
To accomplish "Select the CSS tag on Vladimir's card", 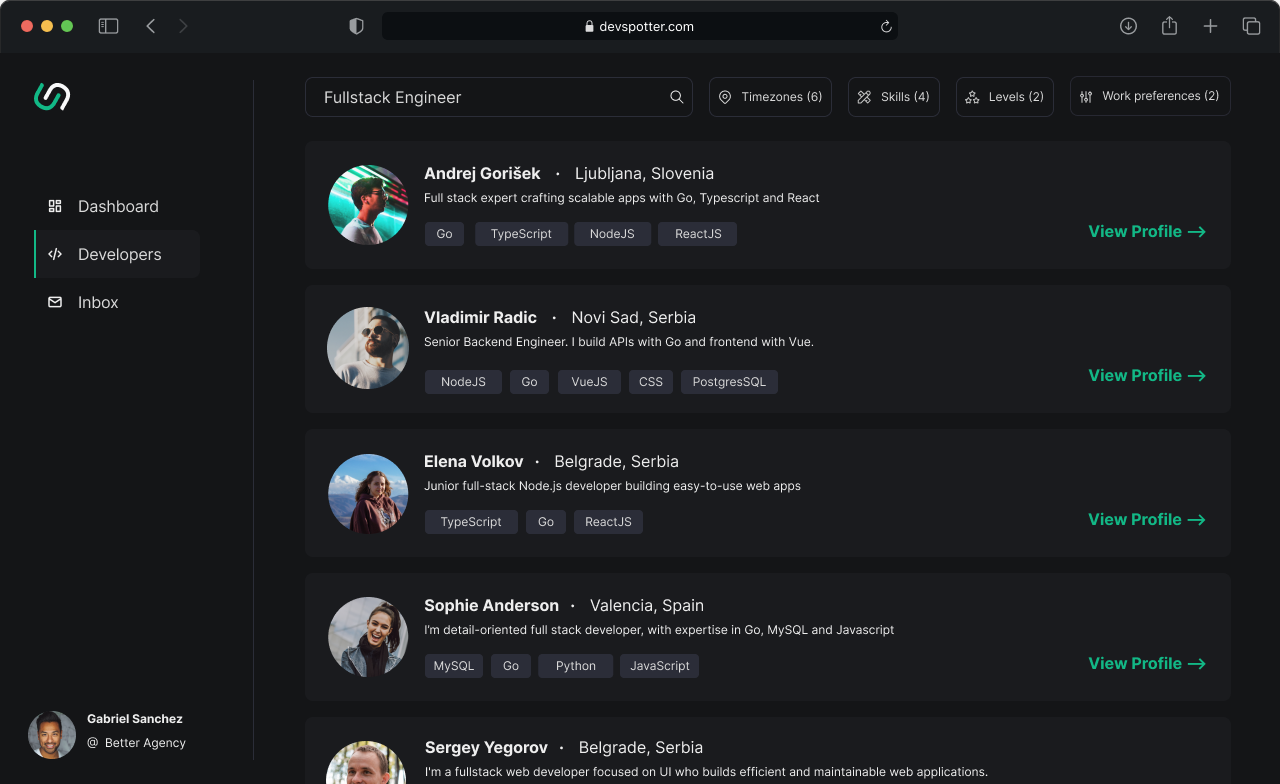I will coord(651,382).
